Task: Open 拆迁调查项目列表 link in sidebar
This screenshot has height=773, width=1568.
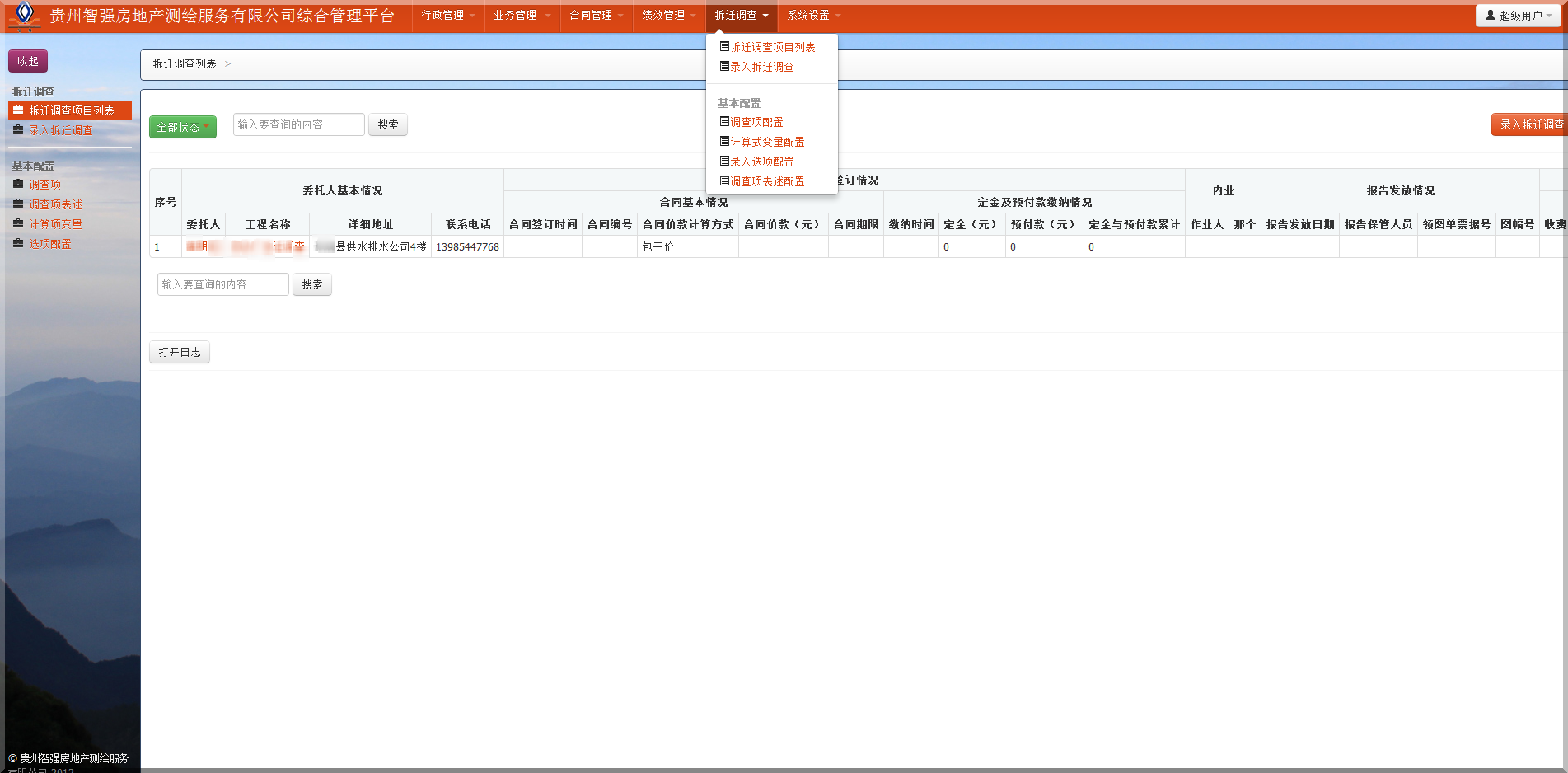Action: pyautogui.click(x=72, y=110)
